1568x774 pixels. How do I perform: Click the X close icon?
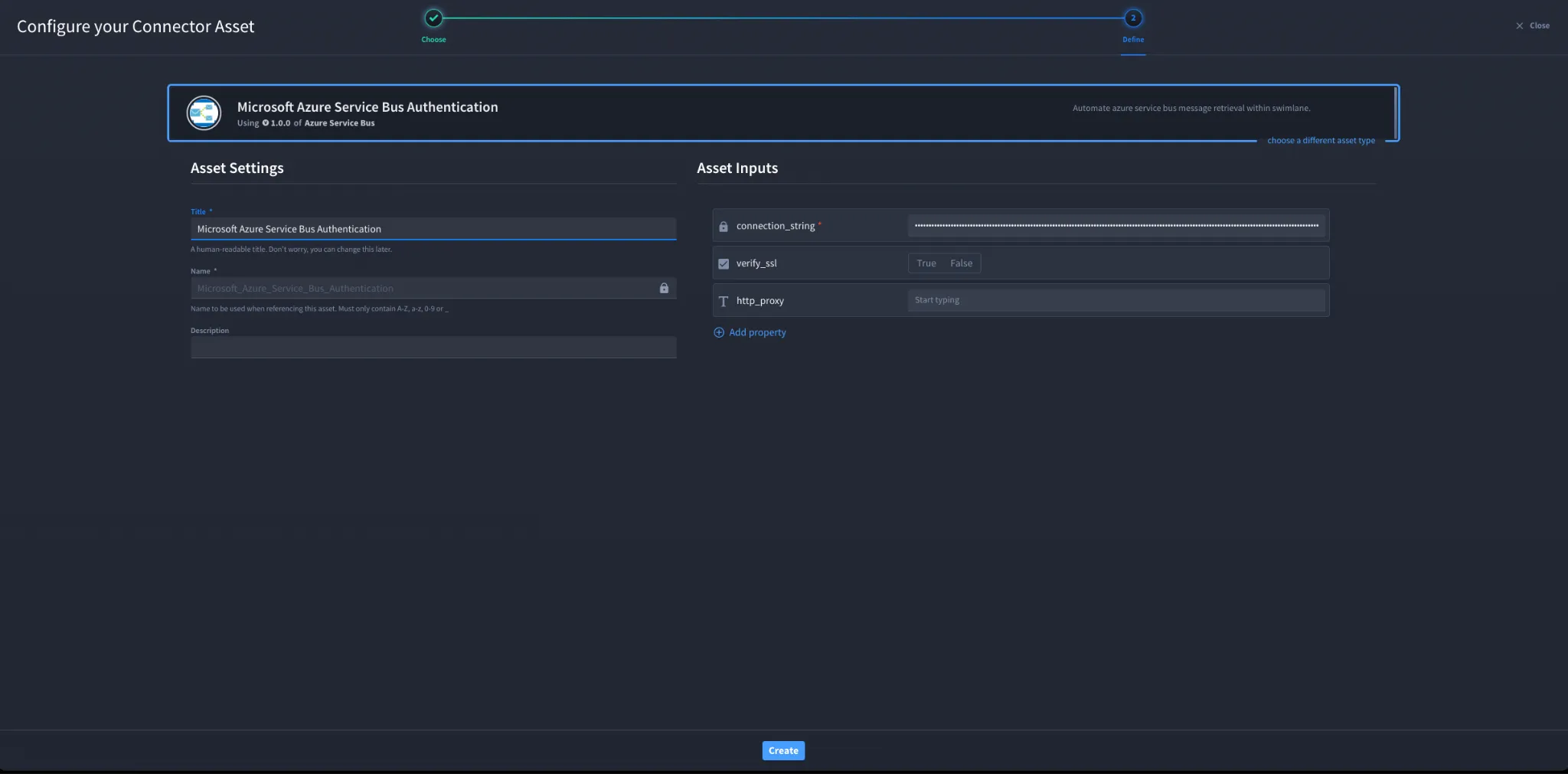[x=1519, y=25]
